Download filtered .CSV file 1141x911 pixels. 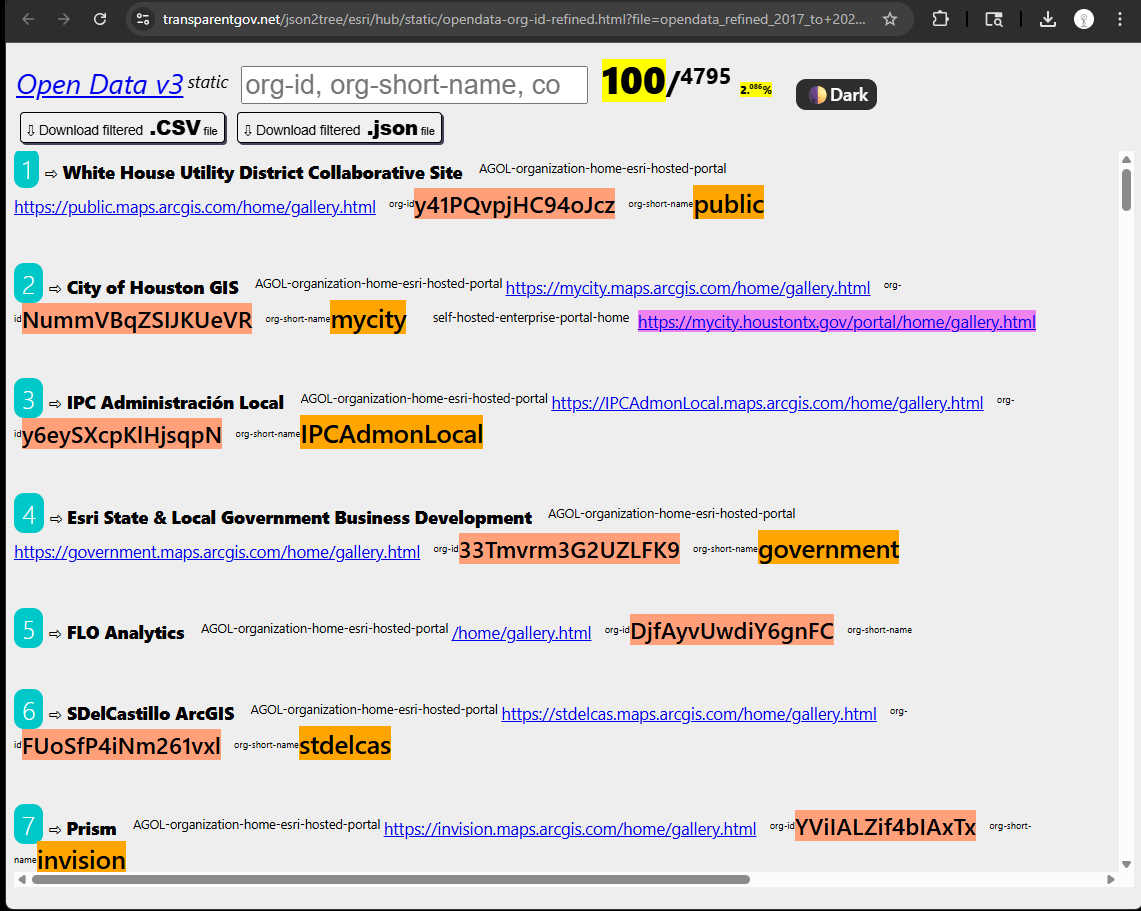coord(123,129)
